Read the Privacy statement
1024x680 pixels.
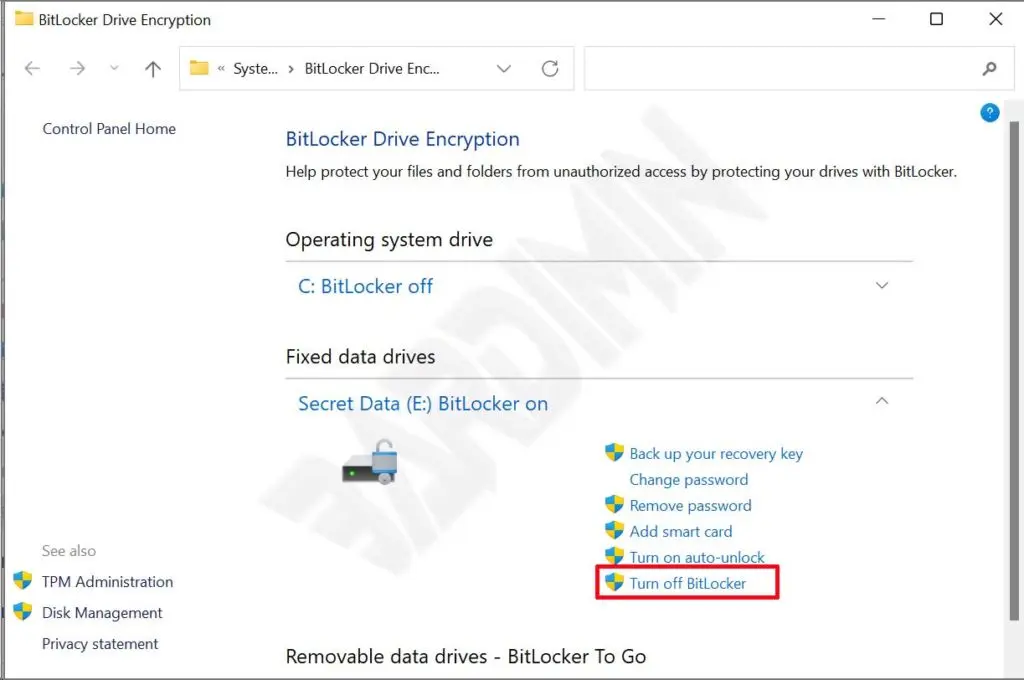100,644
